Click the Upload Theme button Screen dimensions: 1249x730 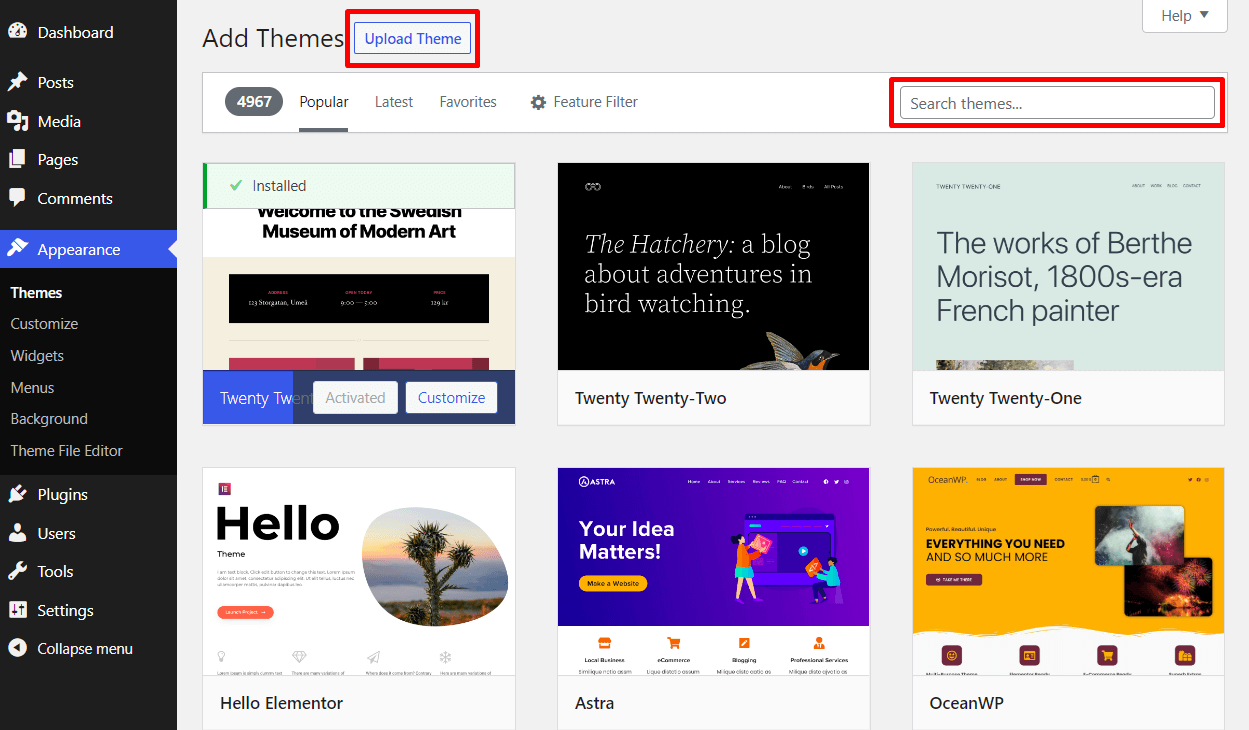click(413, 39)
